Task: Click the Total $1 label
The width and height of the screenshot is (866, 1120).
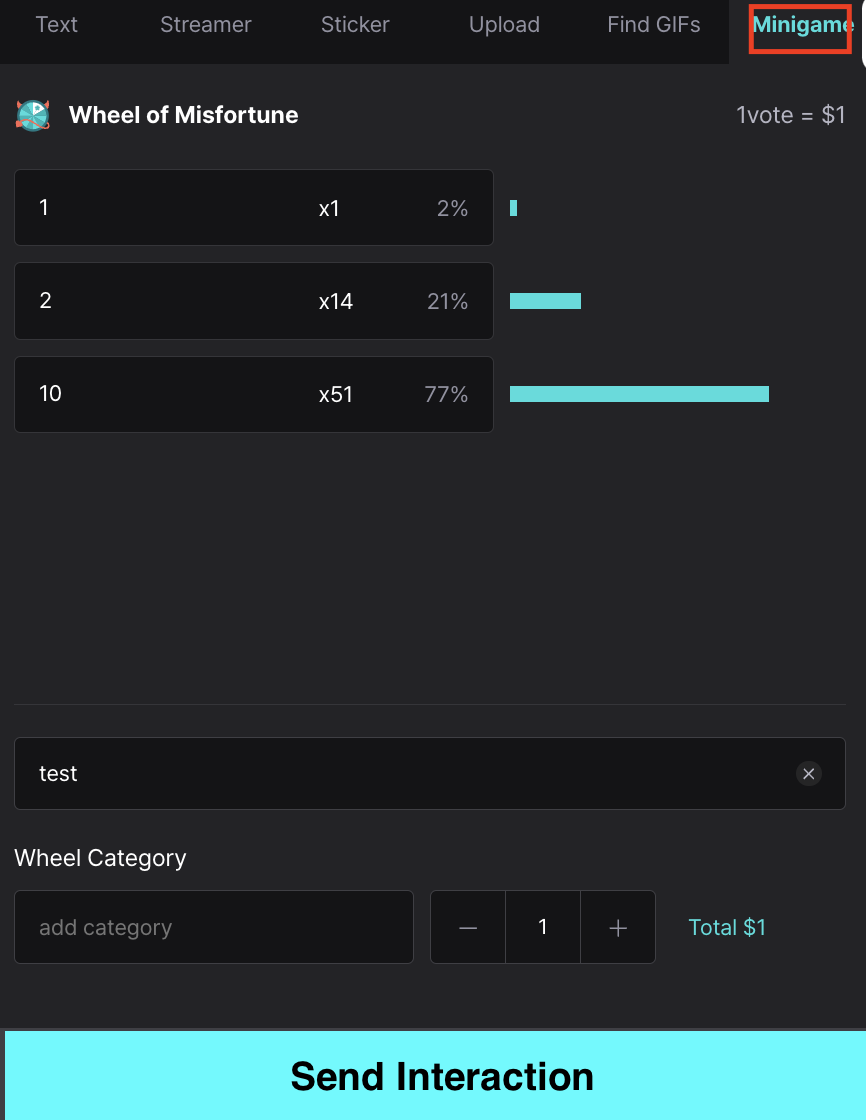Action: (727, 927)
